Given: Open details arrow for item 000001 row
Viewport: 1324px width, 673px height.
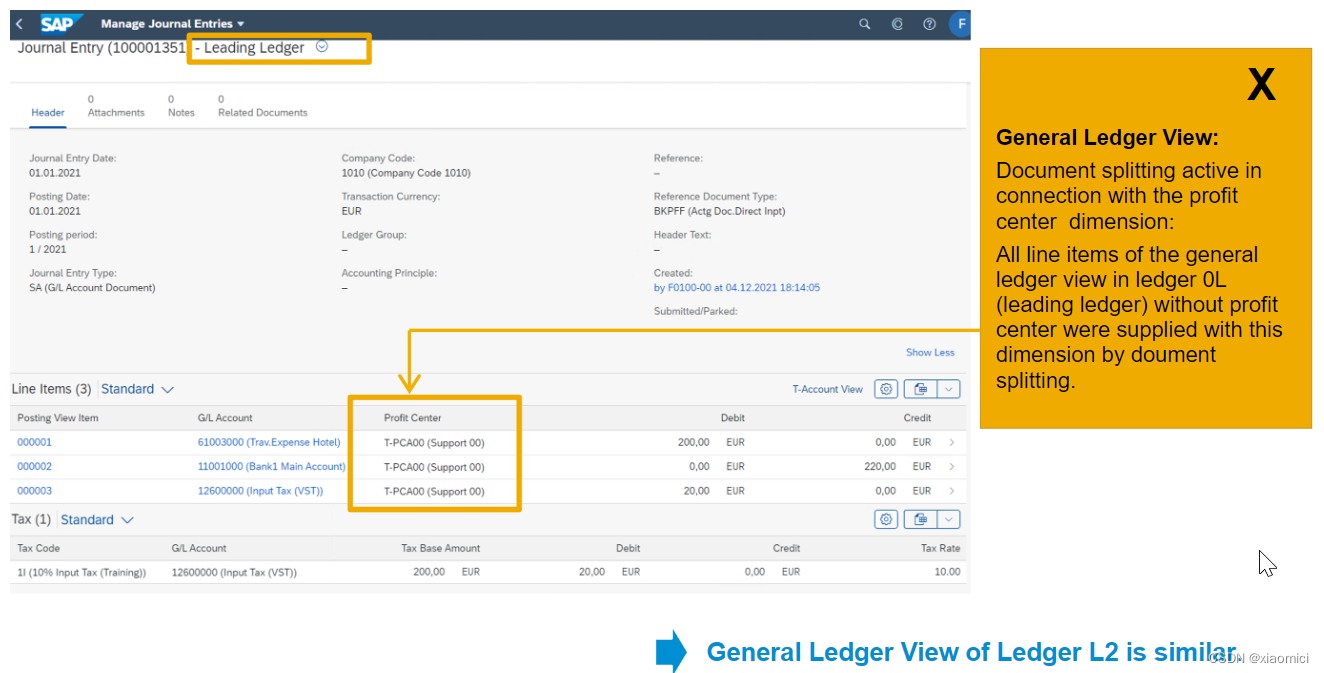Looking at the screenshot, I should [x=951, y=442].
